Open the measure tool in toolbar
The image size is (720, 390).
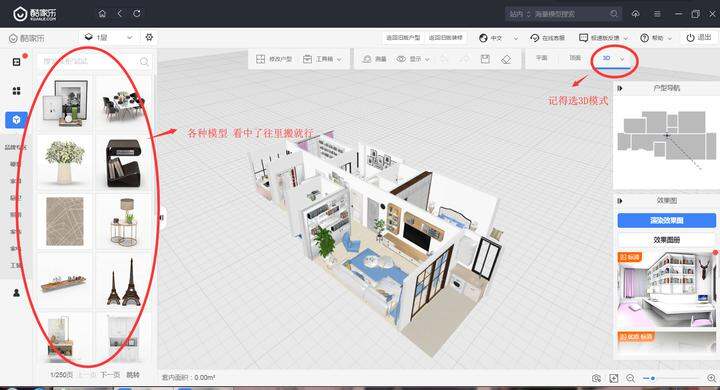point(374,59)
